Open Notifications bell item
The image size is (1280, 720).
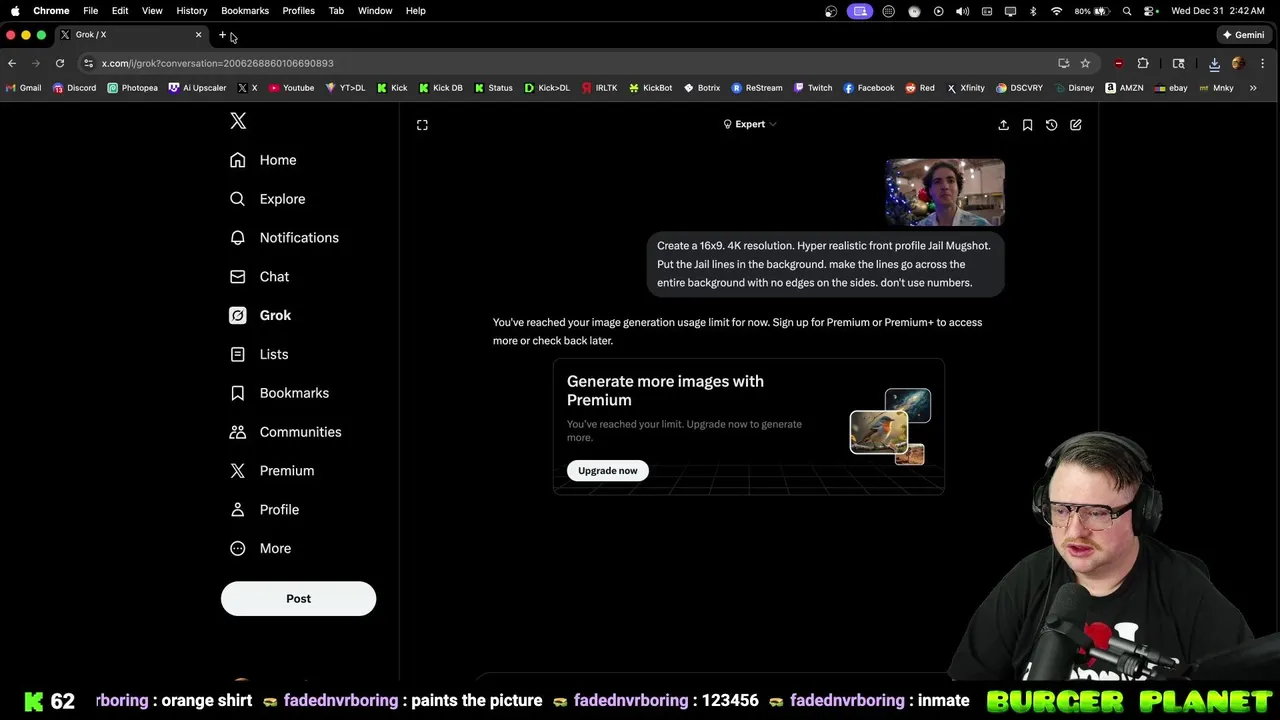[284, 238]
